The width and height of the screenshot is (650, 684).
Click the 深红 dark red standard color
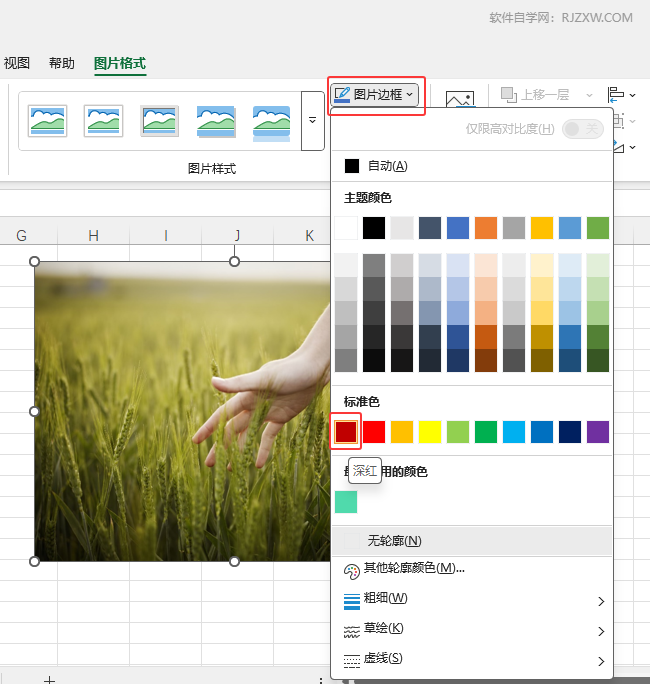pos(346,432)
